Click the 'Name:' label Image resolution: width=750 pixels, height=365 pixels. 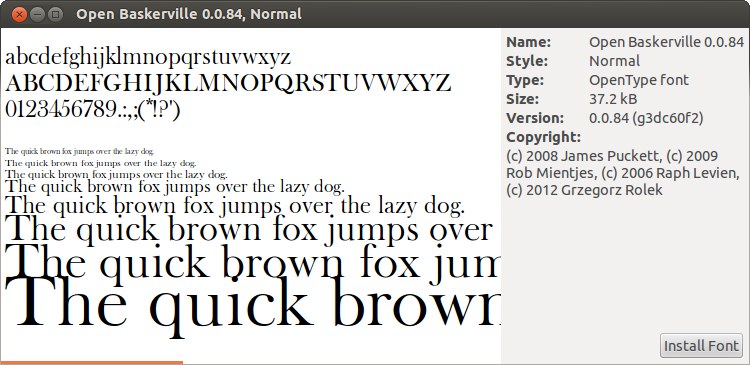pyautogui.click(x=529, y=42)
